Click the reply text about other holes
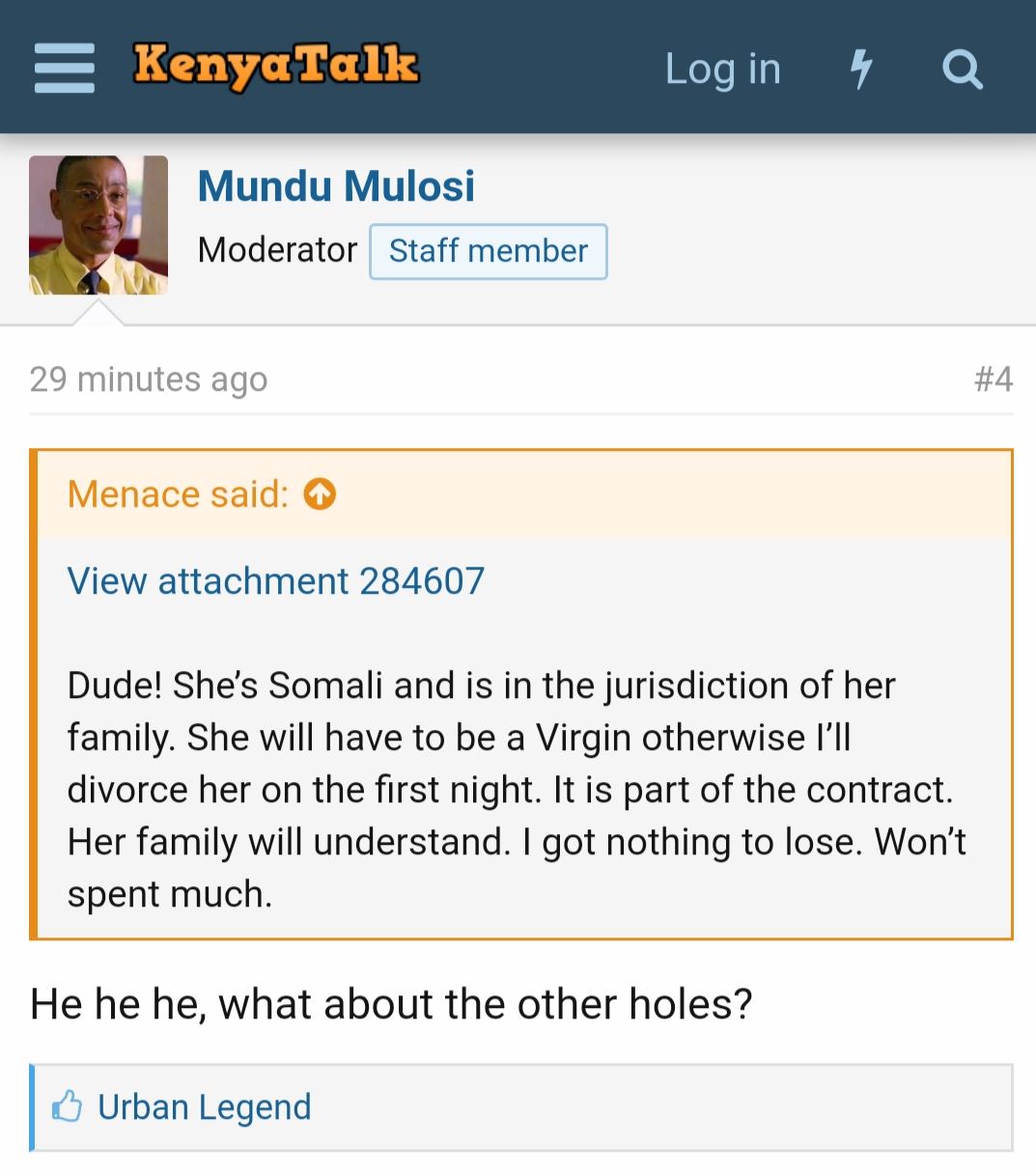 point(391,1004)
